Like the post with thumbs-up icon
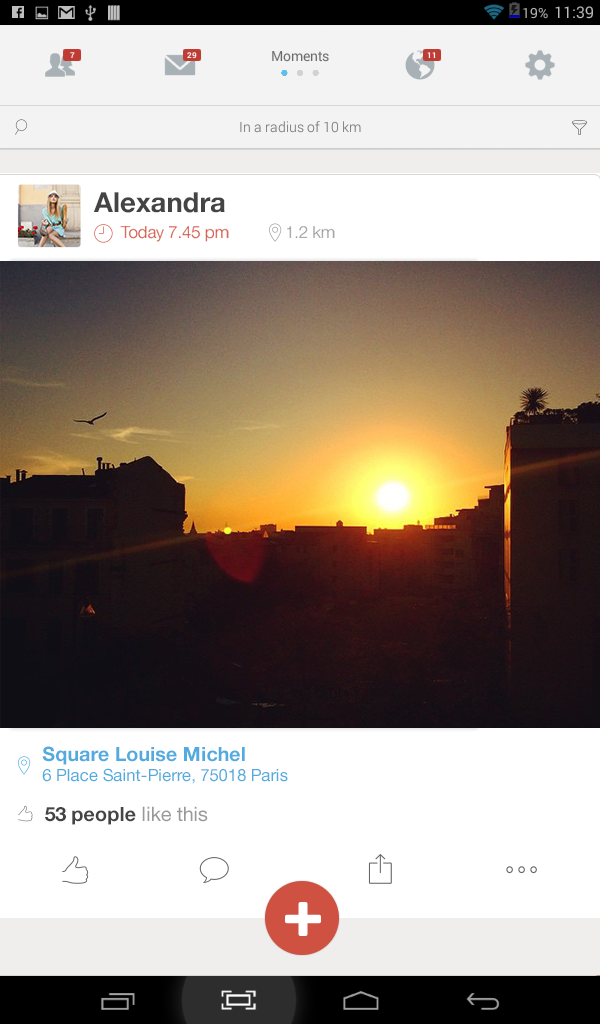Screen dimensions: 600x1024 point(75,870)
